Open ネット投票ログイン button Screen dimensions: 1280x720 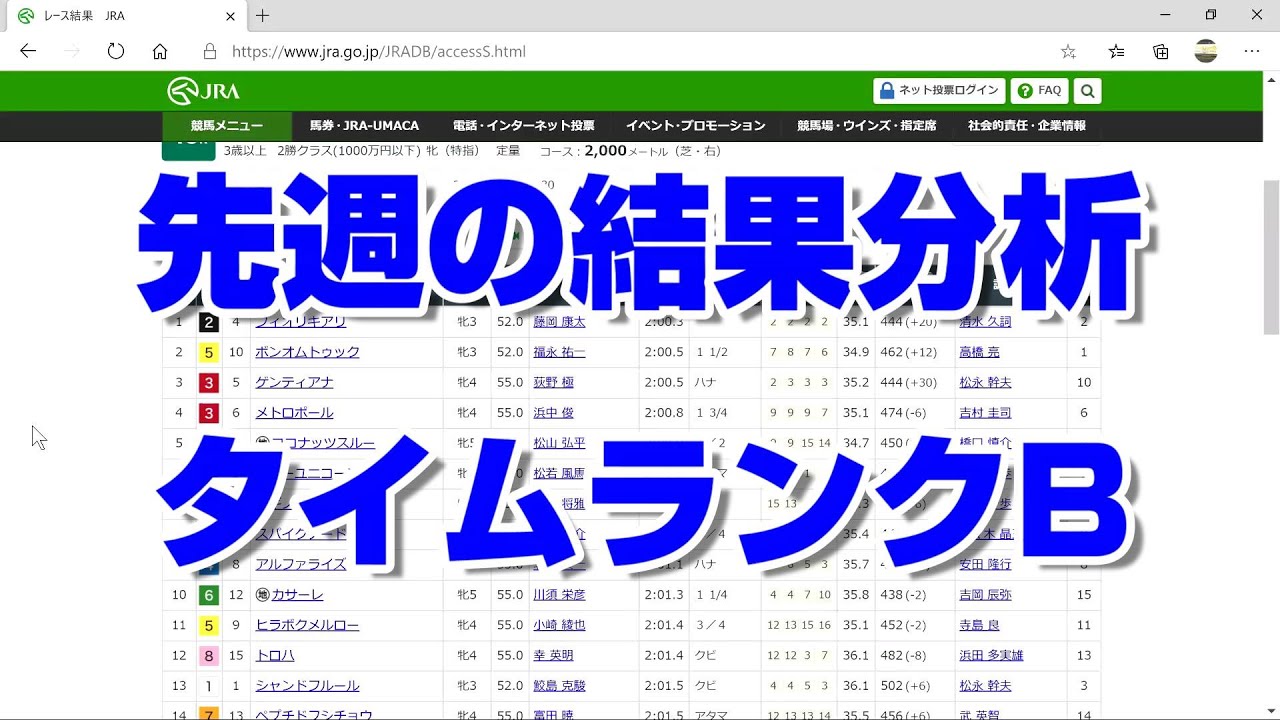tap(939, 91)
